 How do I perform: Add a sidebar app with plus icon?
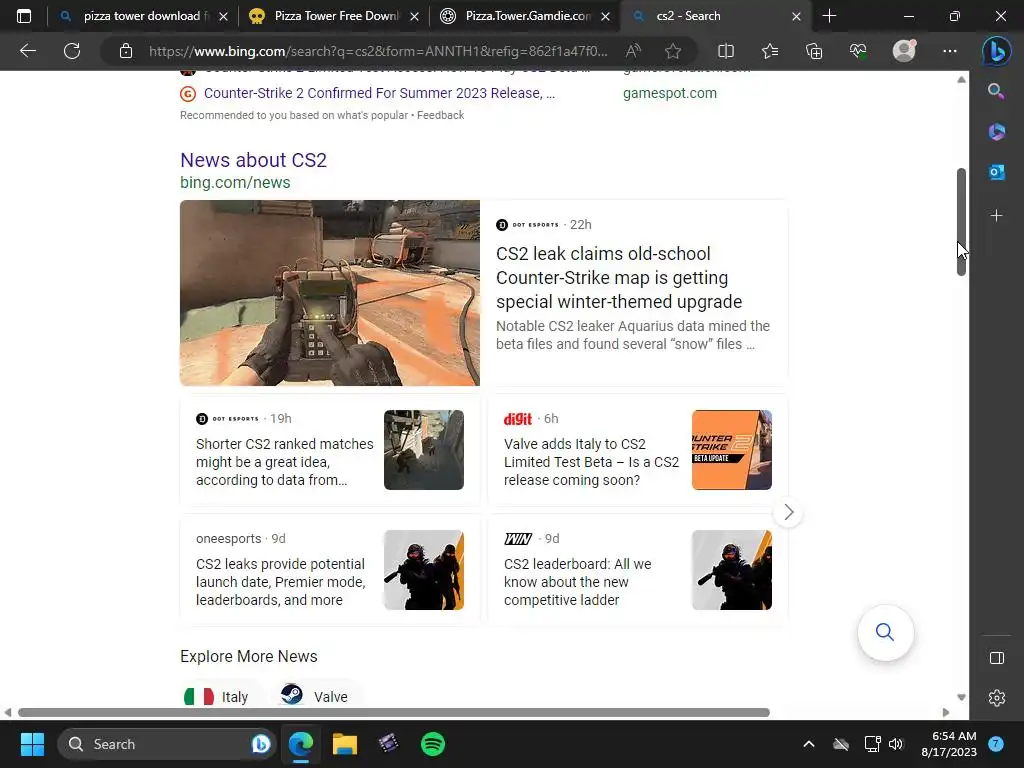coord(996,216)
